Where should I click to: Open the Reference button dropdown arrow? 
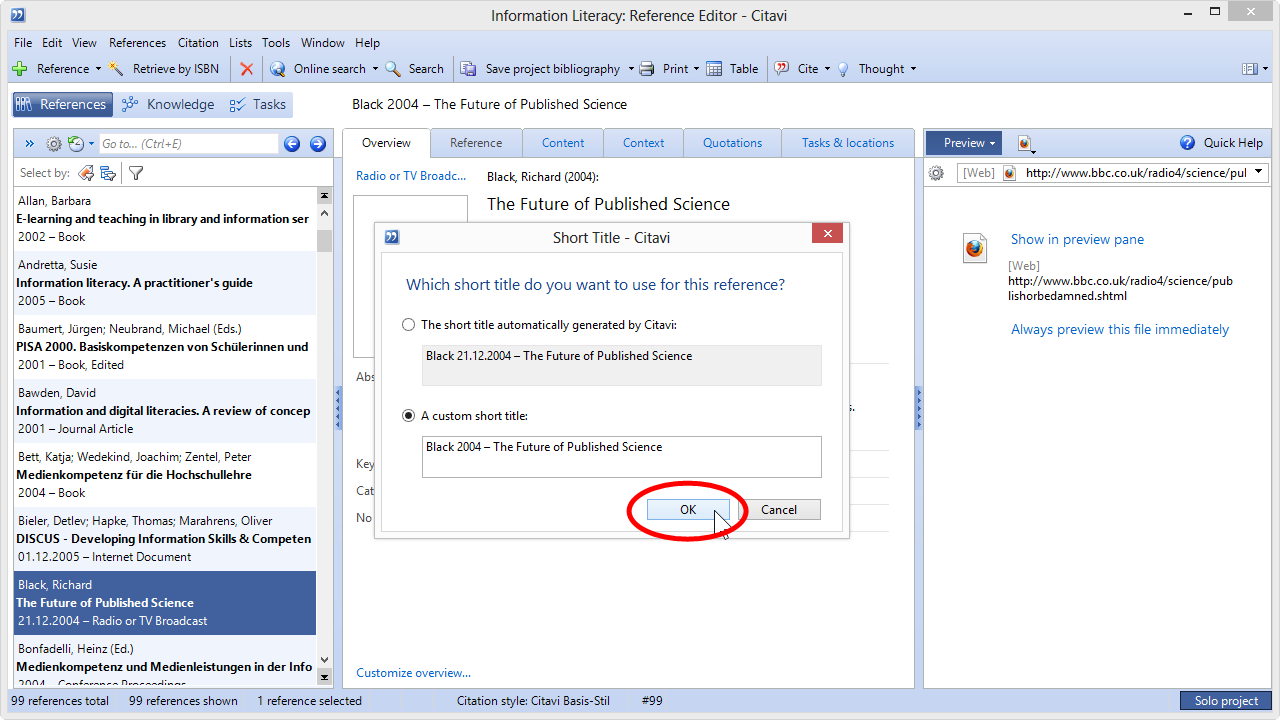point(98,69)
